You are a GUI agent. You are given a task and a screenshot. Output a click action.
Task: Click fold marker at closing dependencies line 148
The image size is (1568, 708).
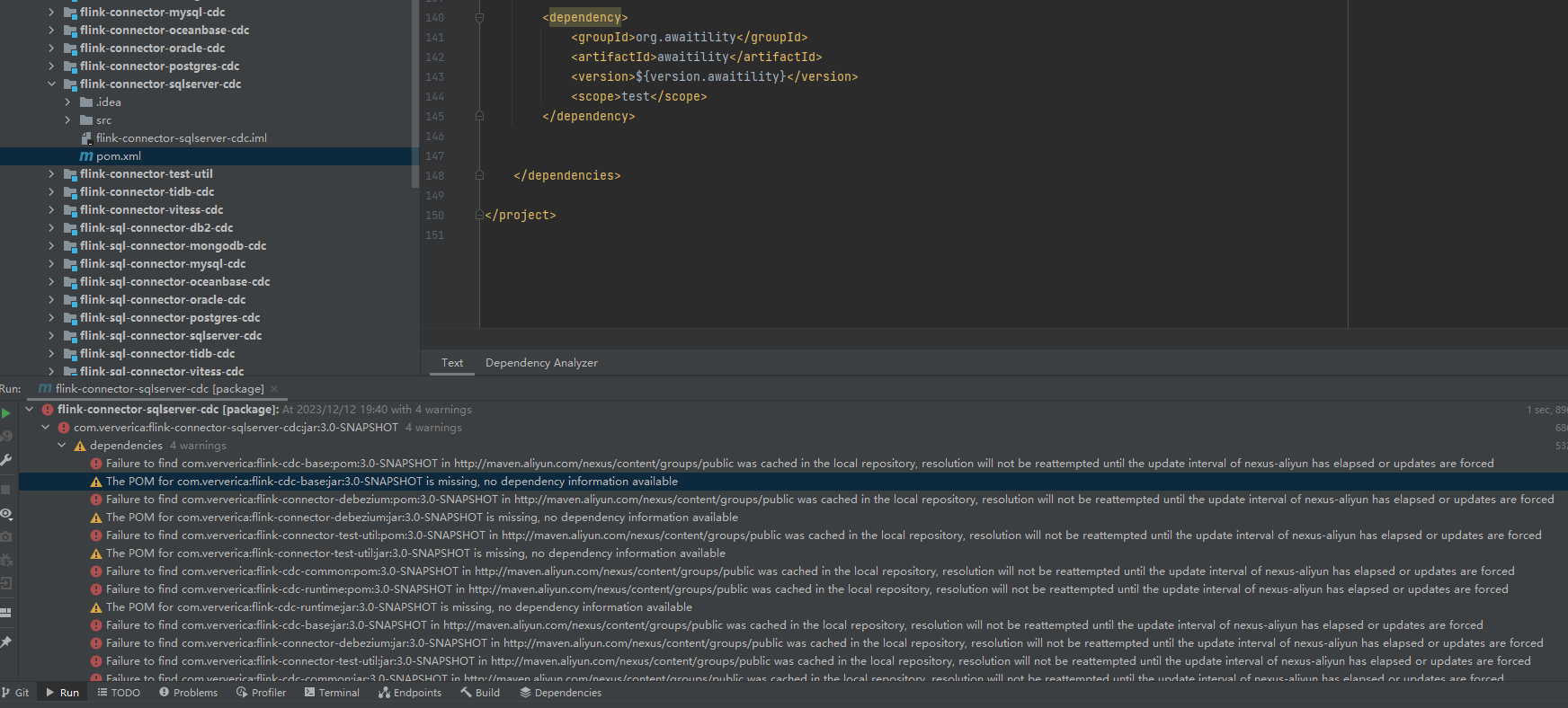[479, 176]
